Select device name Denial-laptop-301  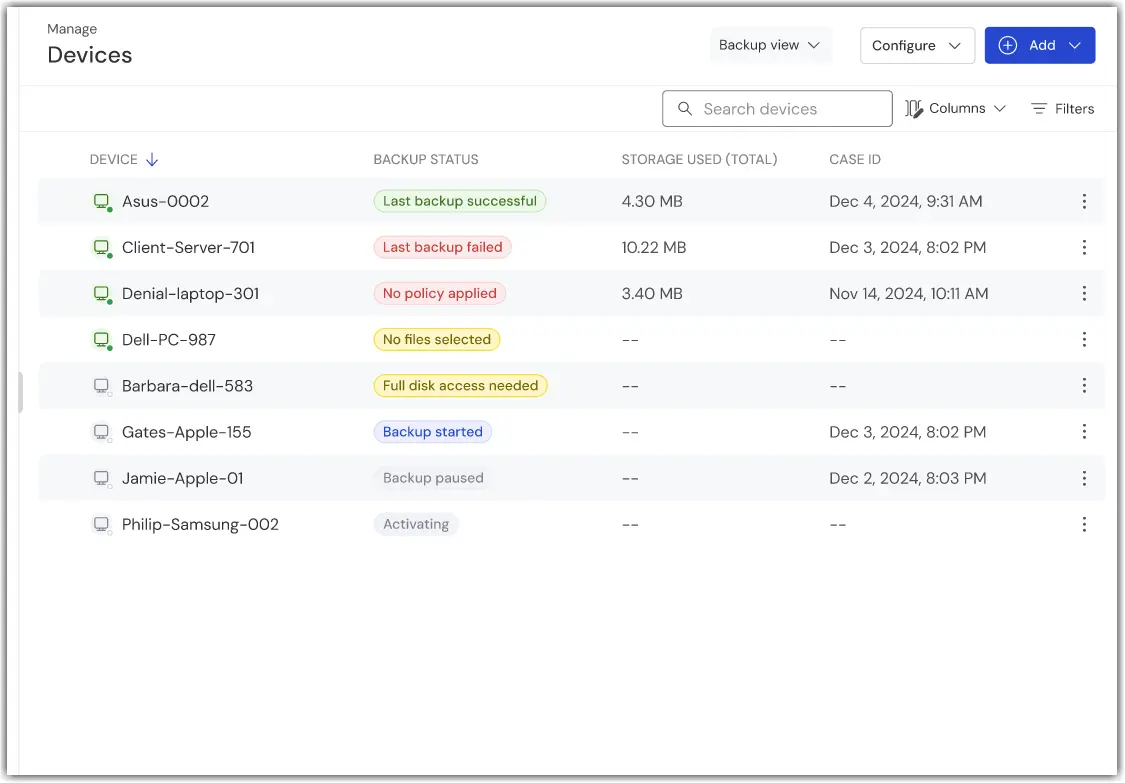[x=190, y=294]
